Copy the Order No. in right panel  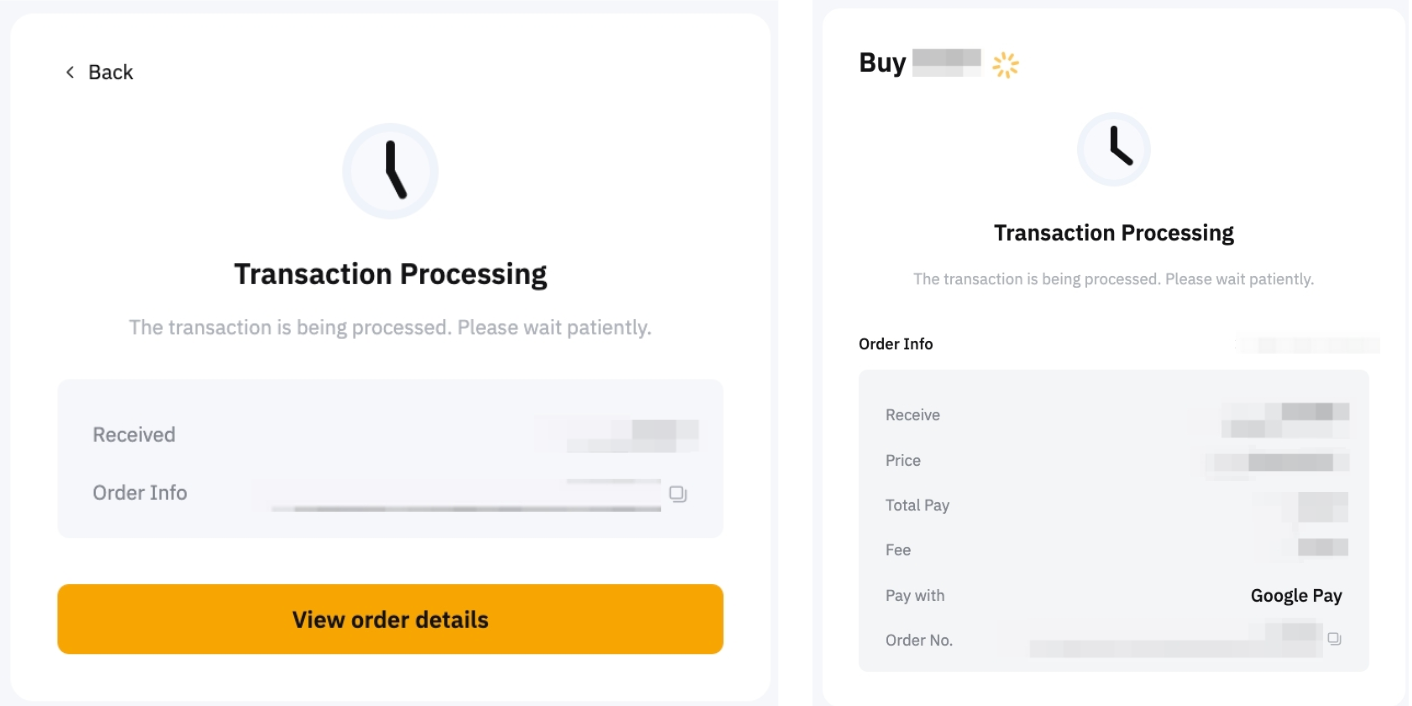click(x=1334, y=639)
